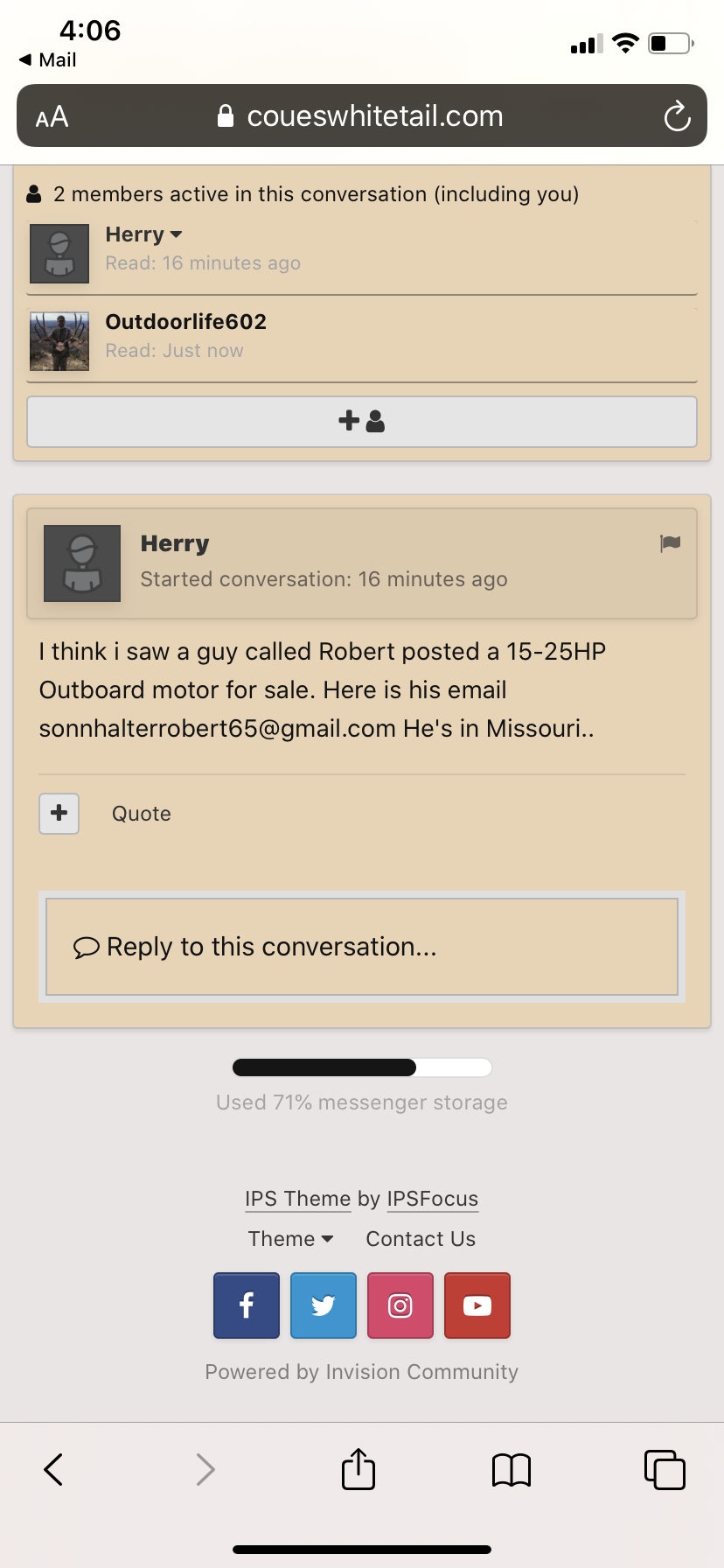Open Safari bookmarks book icon

click(512, 1470)
